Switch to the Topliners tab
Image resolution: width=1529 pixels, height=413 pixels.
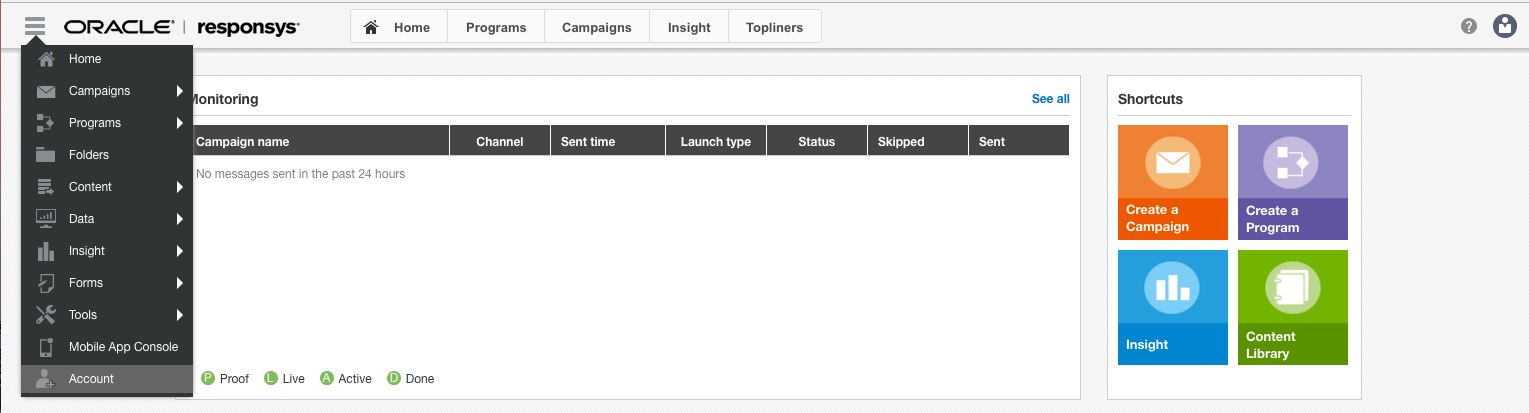click(775, 27)
